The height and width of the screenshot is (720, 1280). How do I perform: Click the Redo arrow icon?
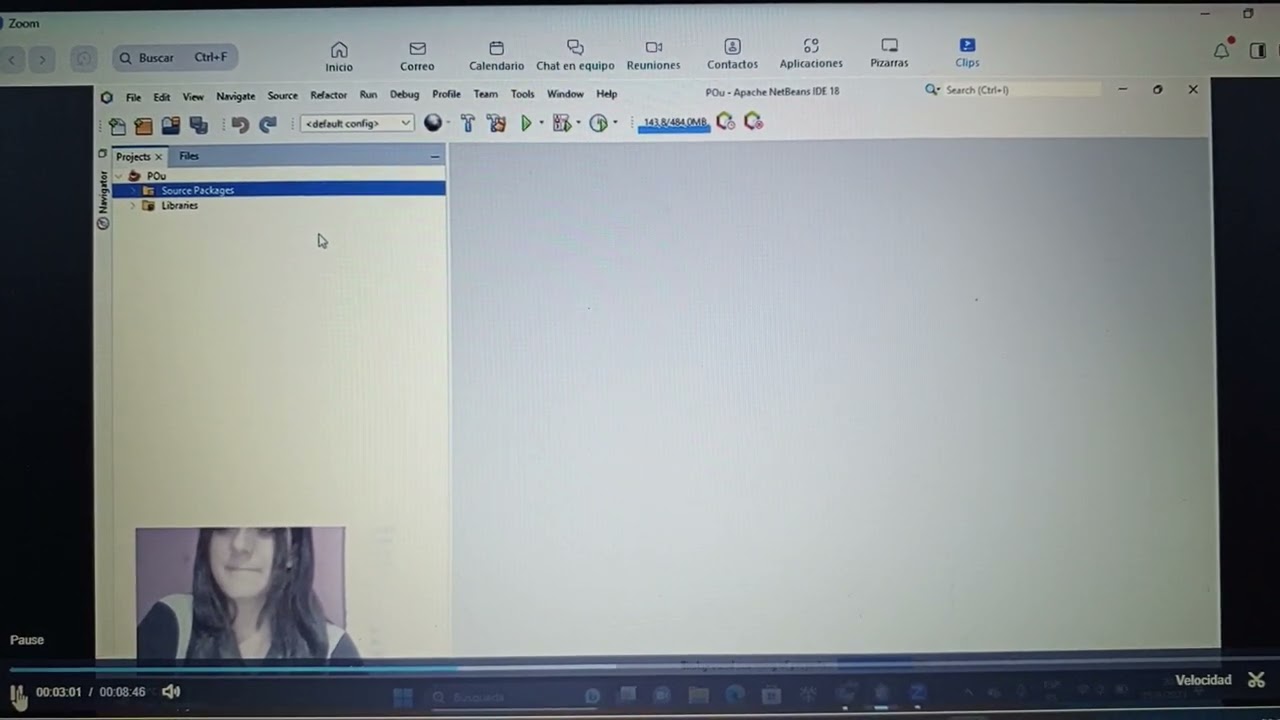(268, 124)
